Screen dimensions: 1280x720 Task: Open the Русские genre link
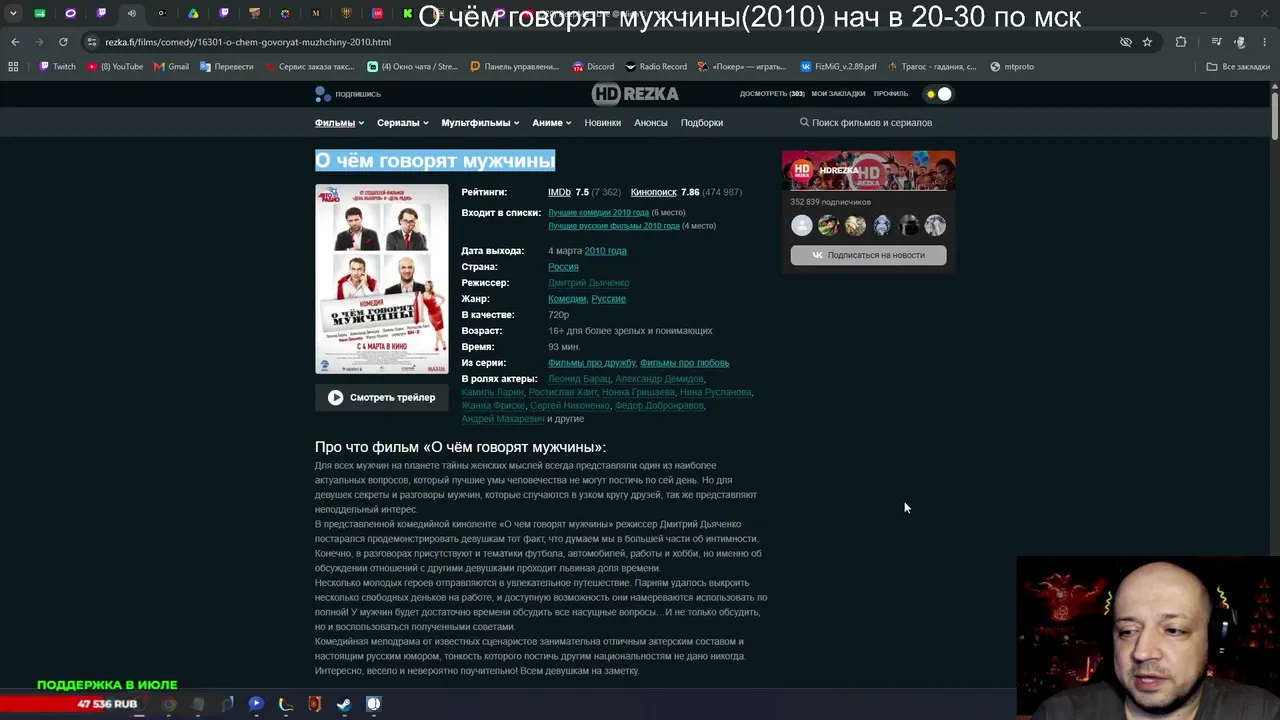coord(608,299)
